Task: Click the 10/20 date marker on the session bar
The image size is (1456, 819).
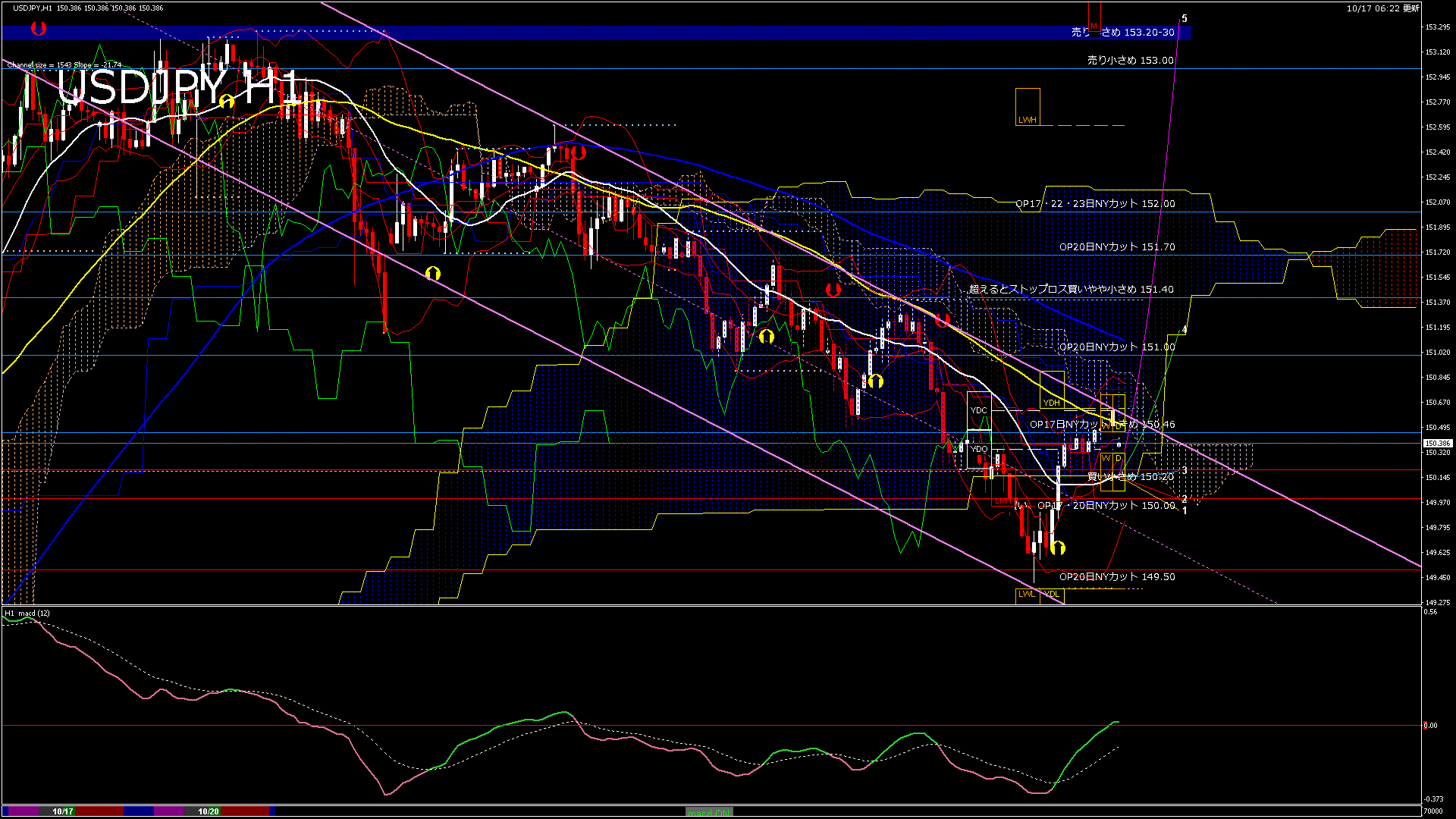Action: [x=209, y=811]
